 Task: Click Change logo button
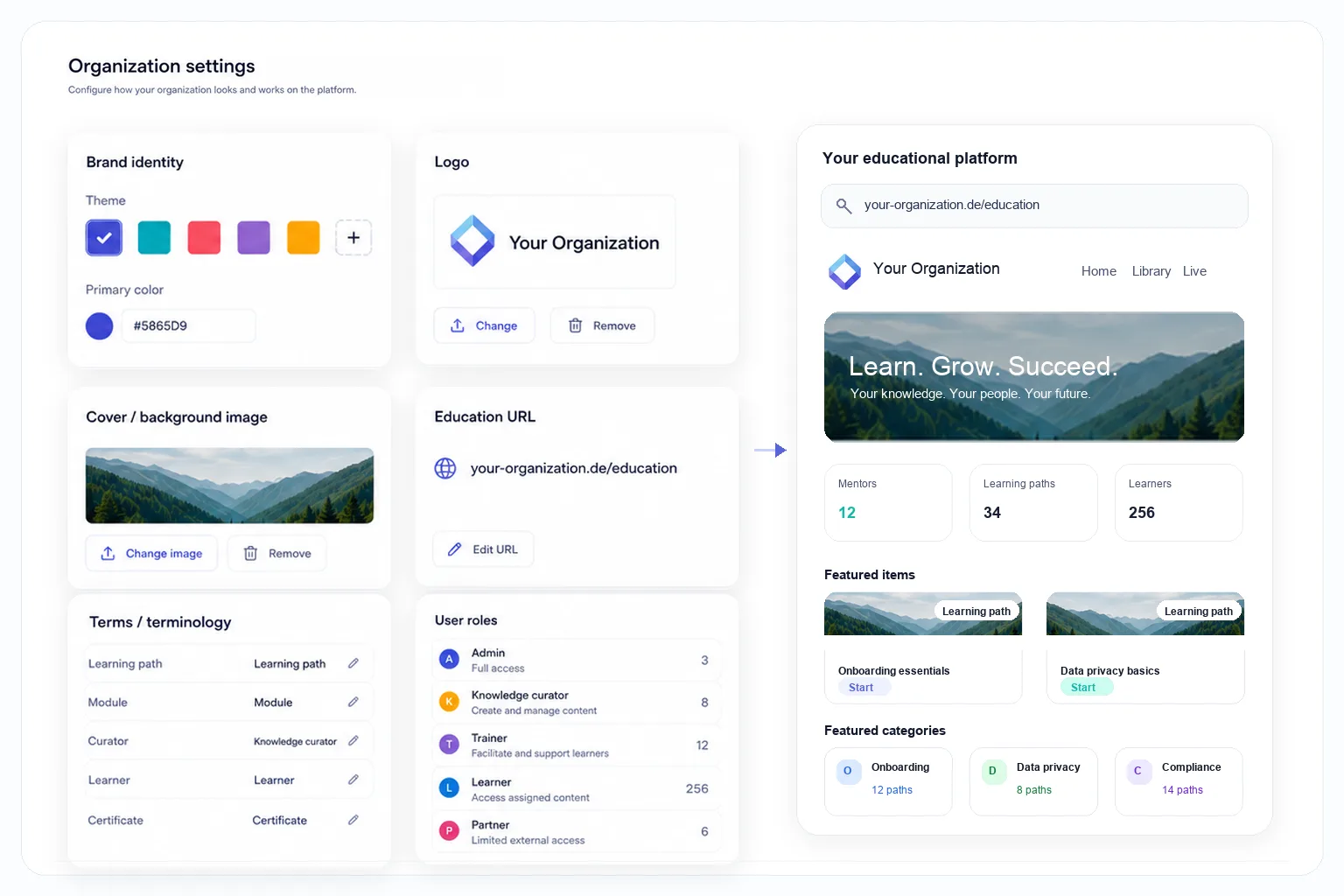[x=484, y=325]
